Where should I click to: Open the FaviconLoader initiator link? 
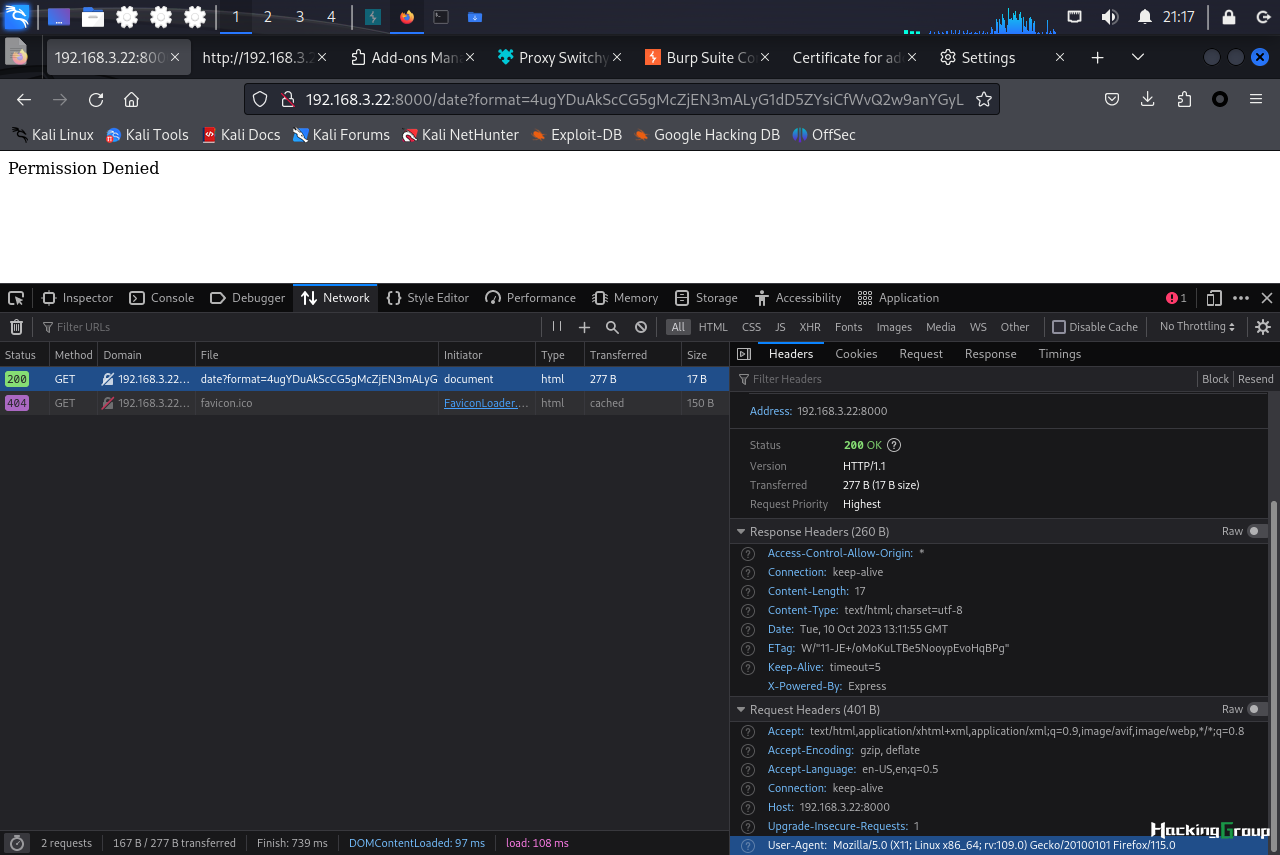point(486,403)
